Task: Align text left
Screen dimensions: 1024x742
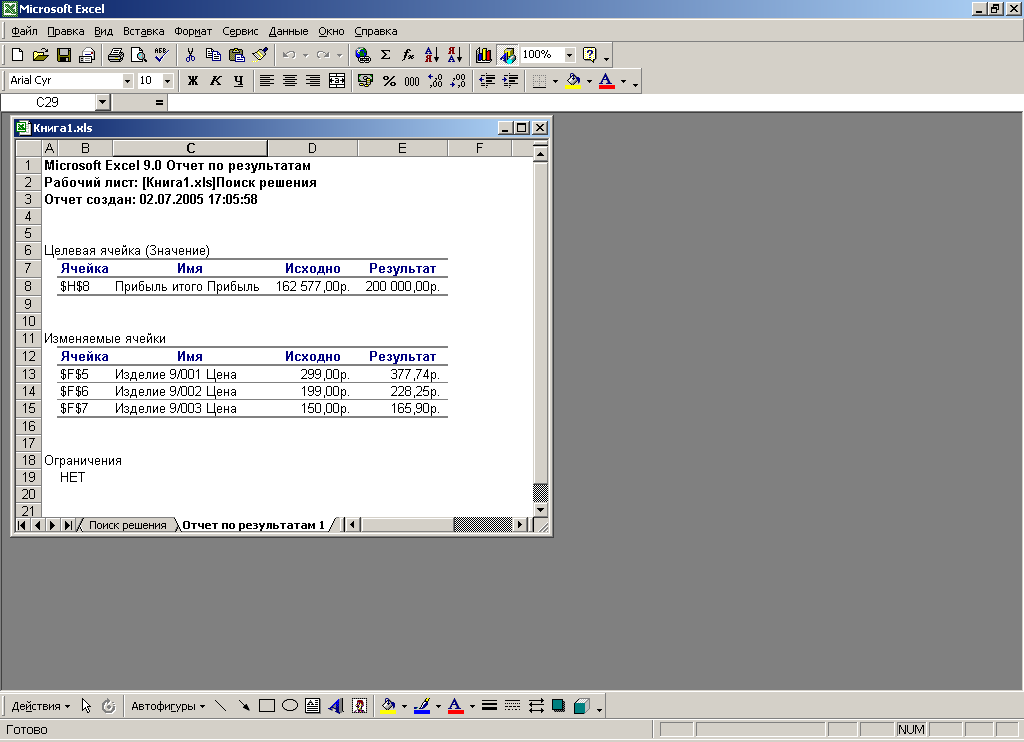Action: pyautogui.click(x=266, y=81)
